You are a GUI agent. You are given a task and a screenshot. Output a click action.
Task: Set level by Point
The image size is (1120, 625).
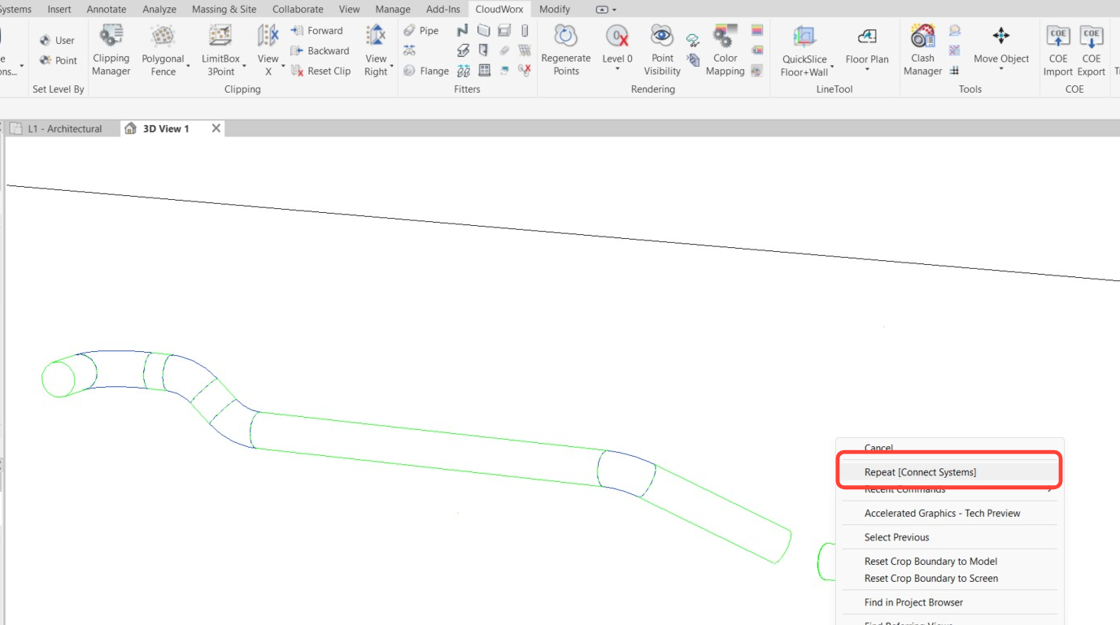click(59, 60)
